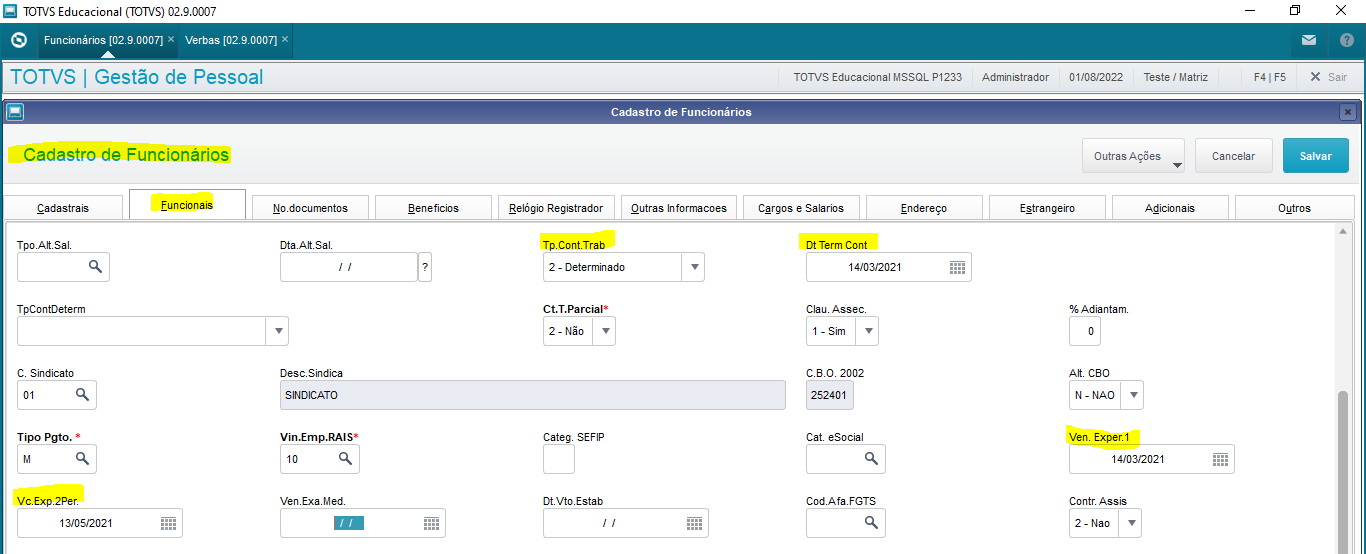Click the C.B.O. 2002 field 252401

[830, 395]
